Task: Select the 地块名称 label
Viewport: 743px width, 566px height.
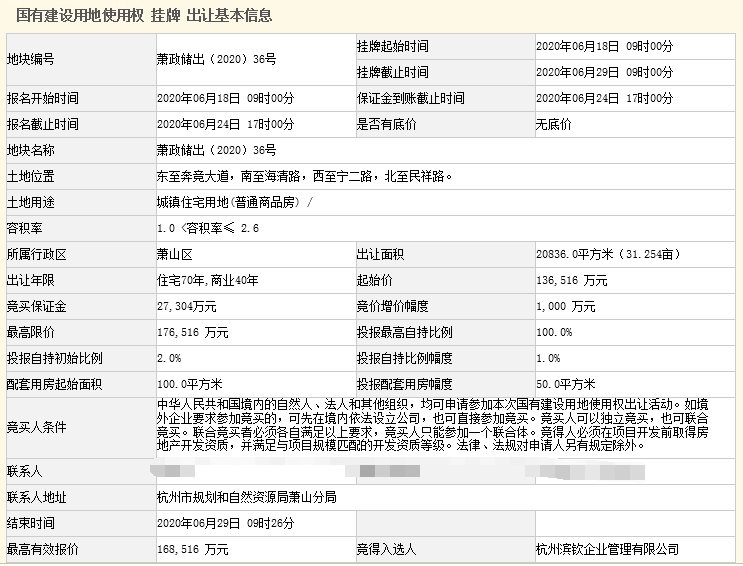Action: pyautogui.click(x=31, y=151)
